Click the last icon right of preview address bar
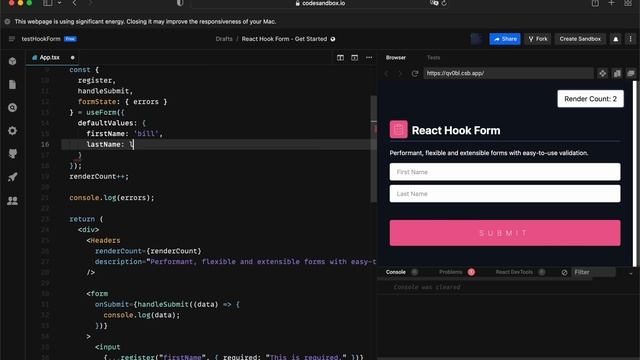Viewport: 640px width, 360px height. point(631,73)
